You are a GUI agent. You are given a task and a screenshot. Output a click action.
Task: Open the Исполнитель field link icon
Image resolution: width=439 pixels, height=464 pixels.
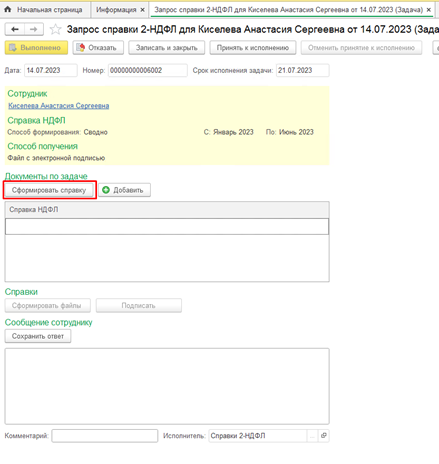324,435
